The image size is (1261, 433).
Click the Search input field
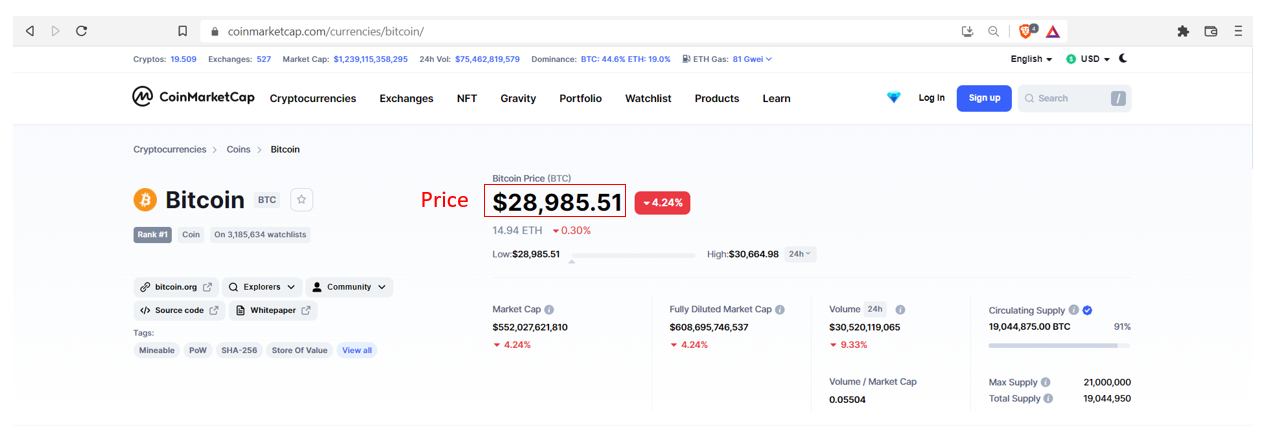click(x=1075, y=98)
